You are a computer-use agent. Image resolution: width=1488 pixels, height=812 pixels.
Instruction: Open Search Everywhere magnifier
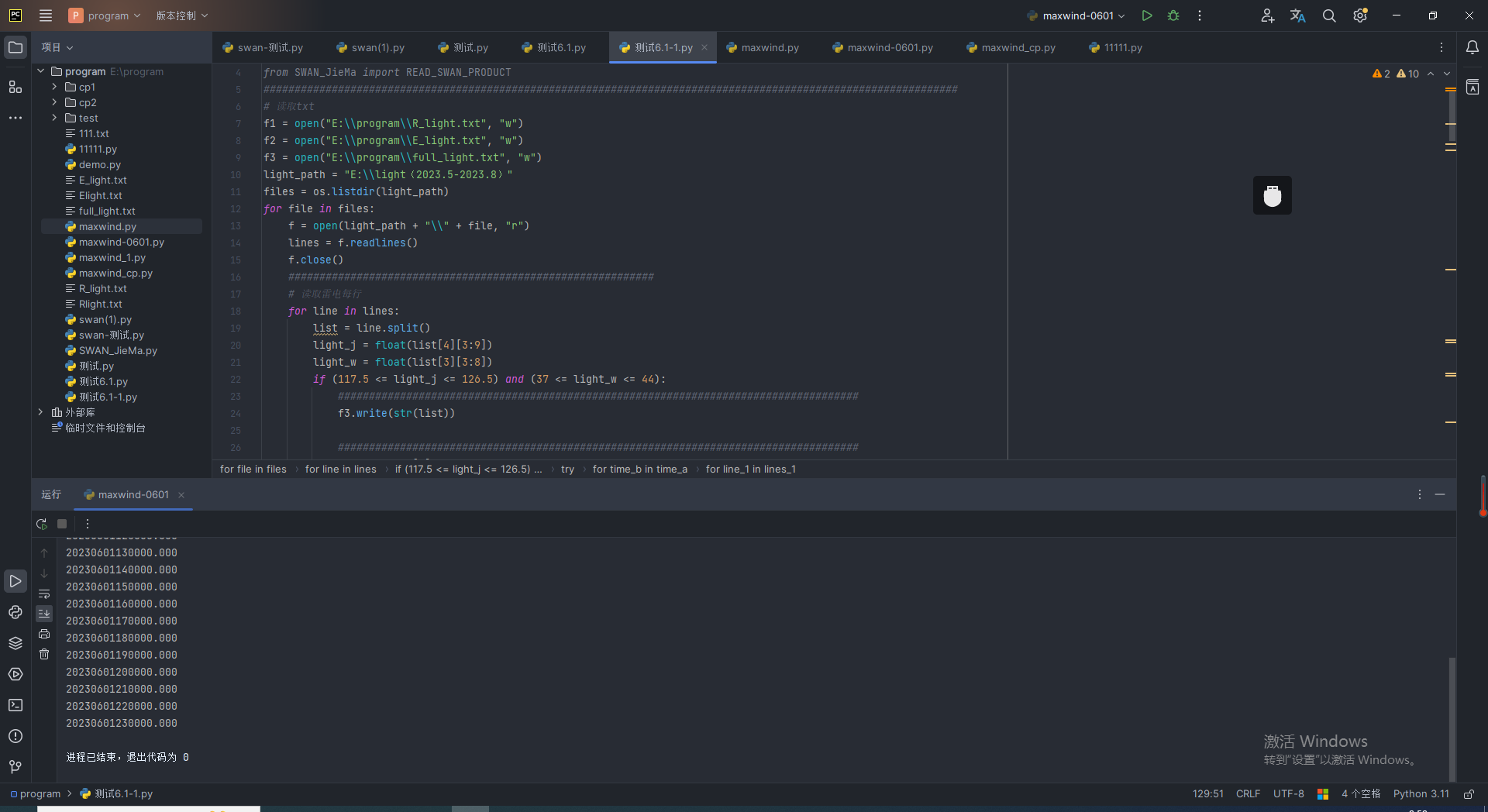[1329, 15]
